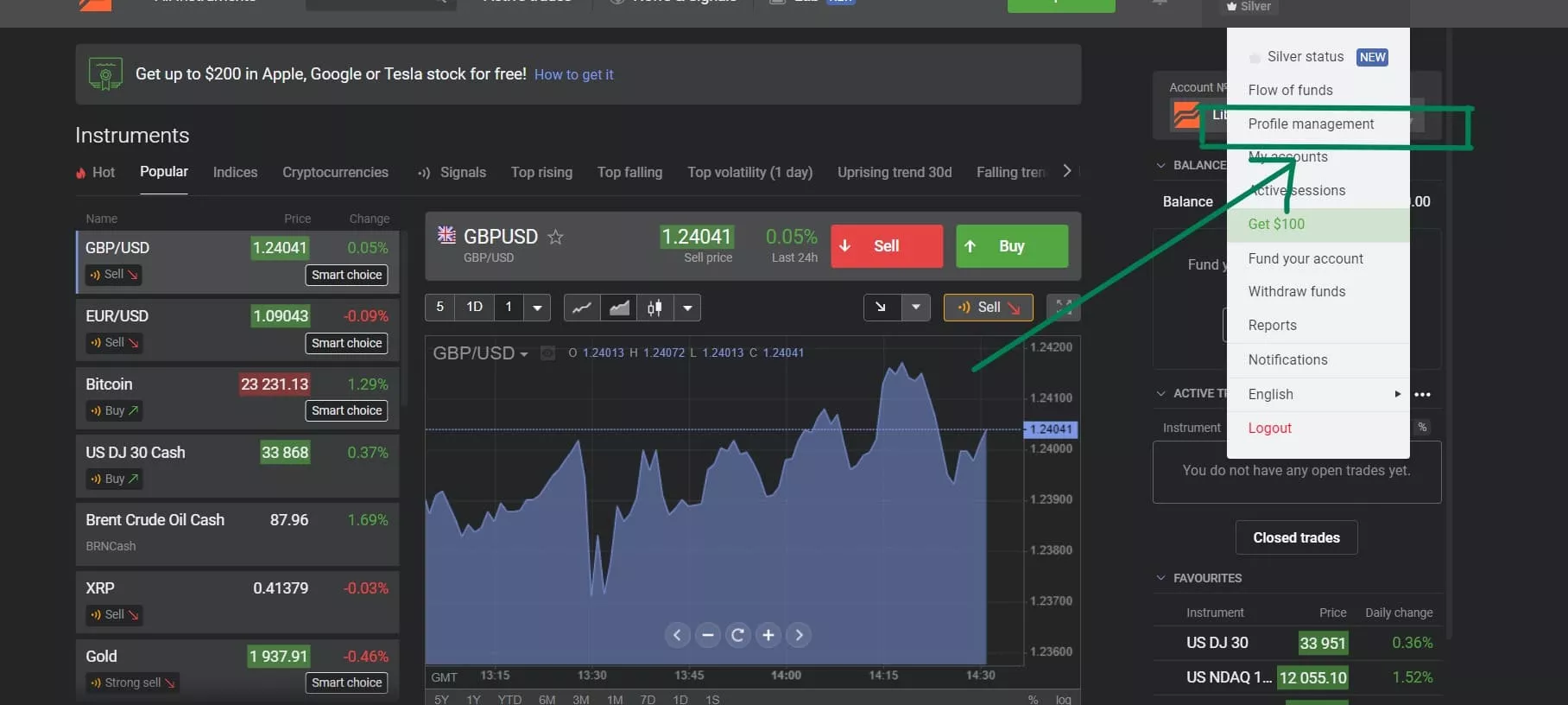Click Smart choice on EUR/USD row
This screenshot has width=1568, height=705.
point(346,343)
